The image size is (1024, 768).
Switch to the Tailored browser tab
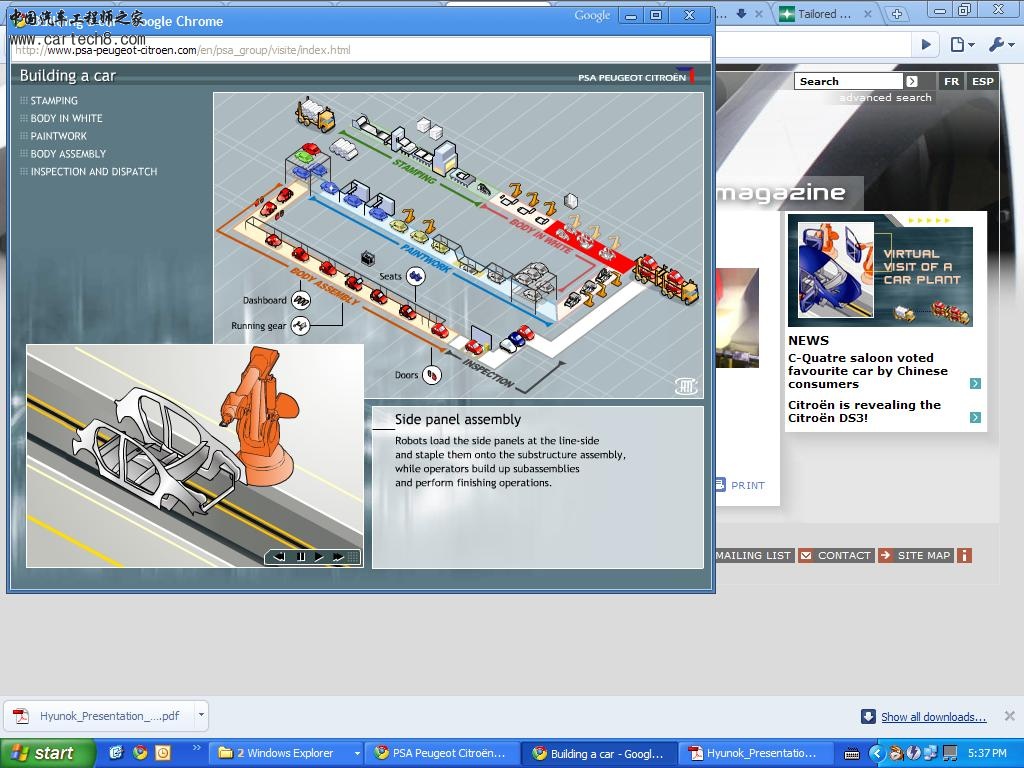[825, 14]
